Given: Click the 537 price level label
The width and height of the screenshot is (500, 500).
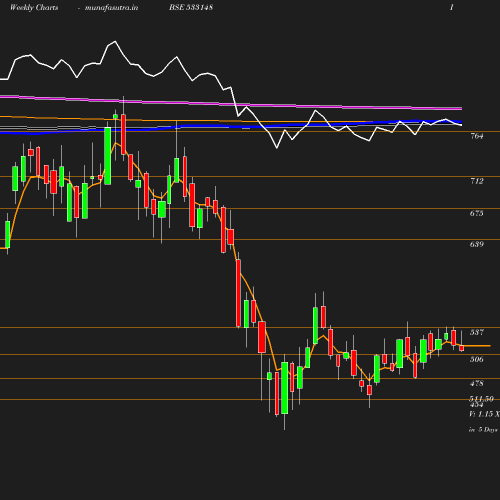Looking at the screenshot, I should [x=476, y=332].
